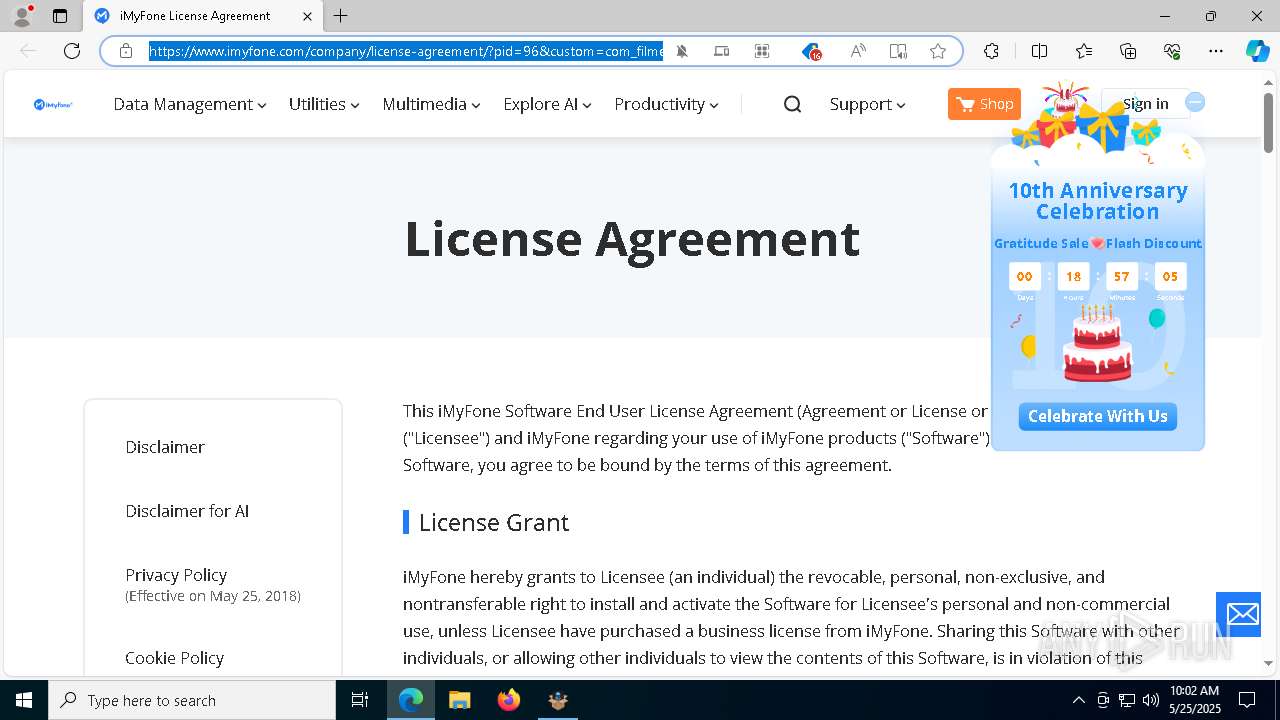The image size is (1280, 720).
Task: Open Task View on the taskbar
Action: tap(360, 700)
